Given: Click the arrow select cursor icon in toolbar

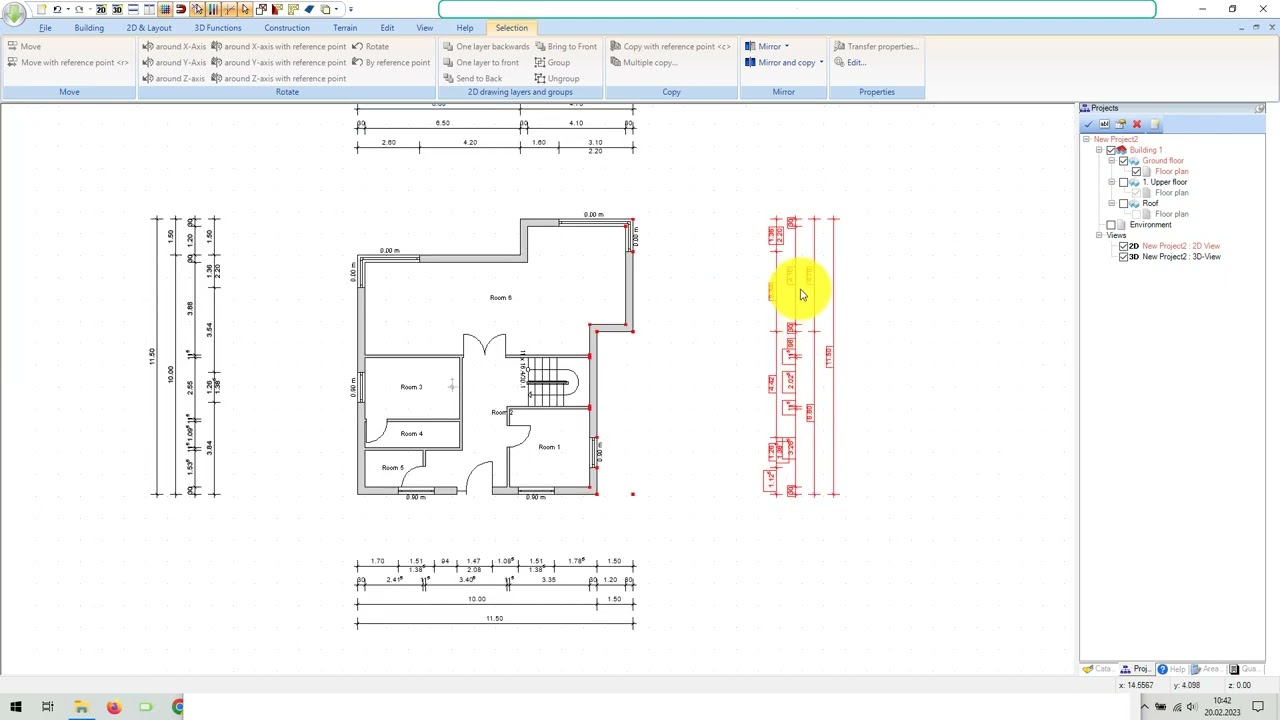Looking at the screenshot, I should 245,9.
